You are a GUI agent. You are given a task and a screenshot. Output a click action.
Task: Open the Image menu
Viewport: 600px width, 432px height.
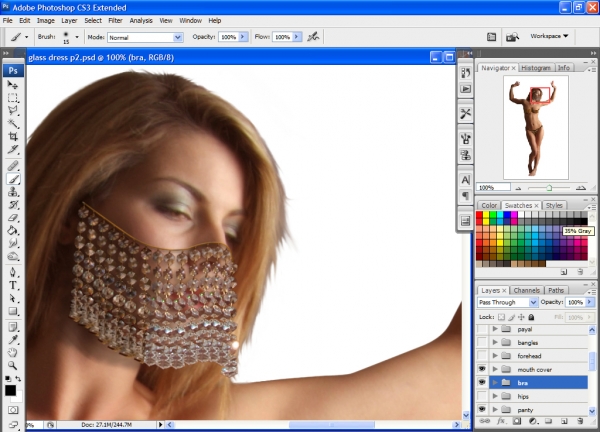(46, 21)
